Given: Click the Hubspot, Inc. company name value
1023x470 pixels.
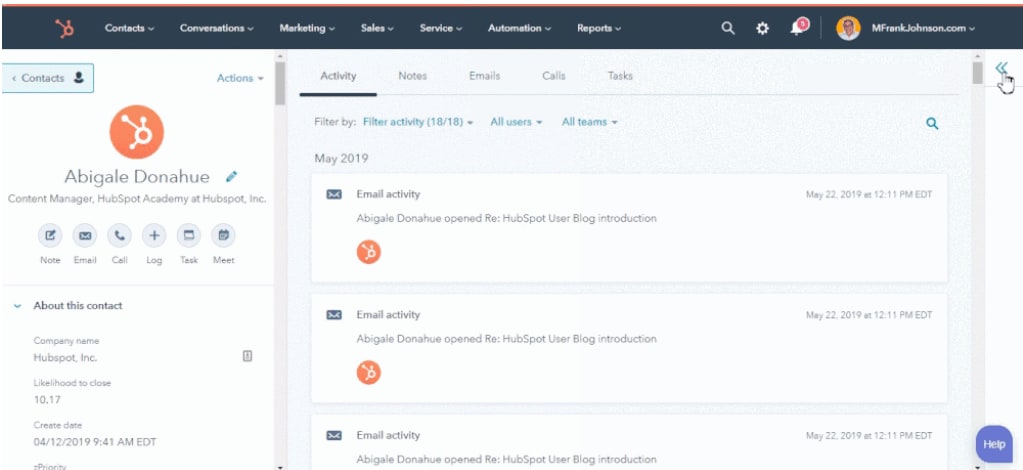Looking at the screenshot, I should click(x=65, y=358).
